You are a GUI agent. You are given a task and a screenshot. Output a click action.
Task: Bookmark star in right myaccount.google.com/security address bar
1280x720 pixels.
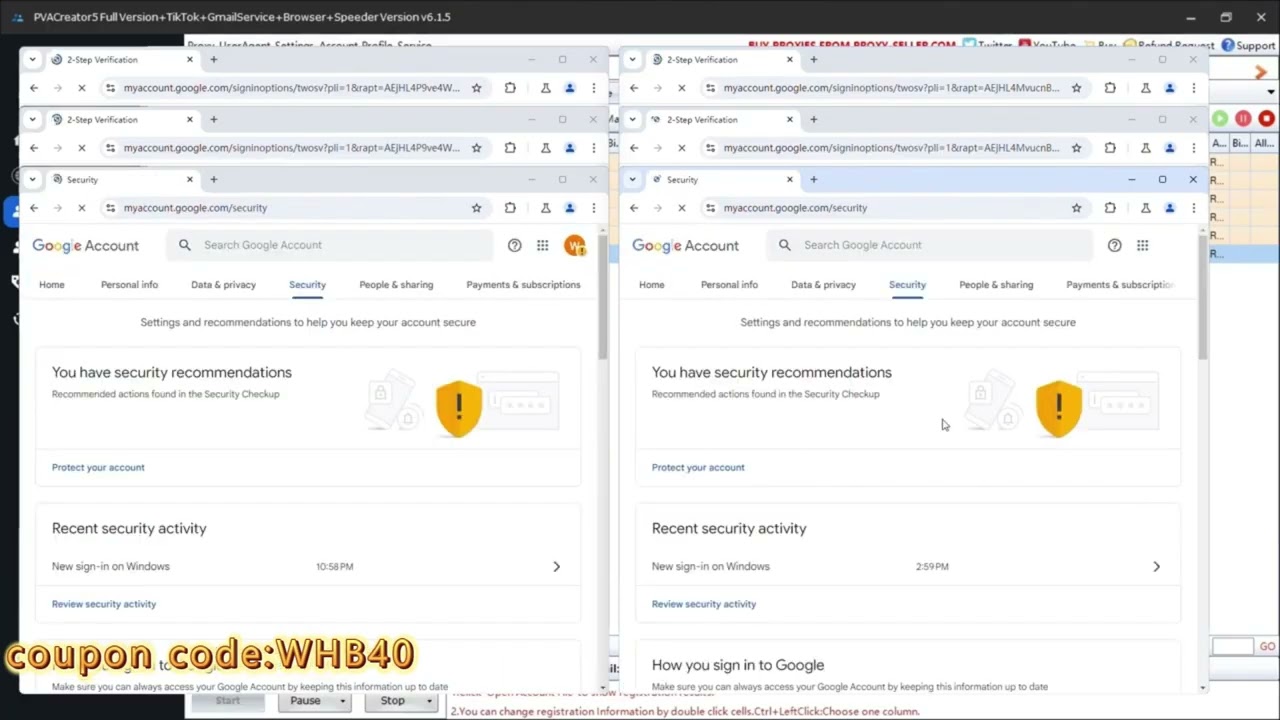tap(1076, 208)
